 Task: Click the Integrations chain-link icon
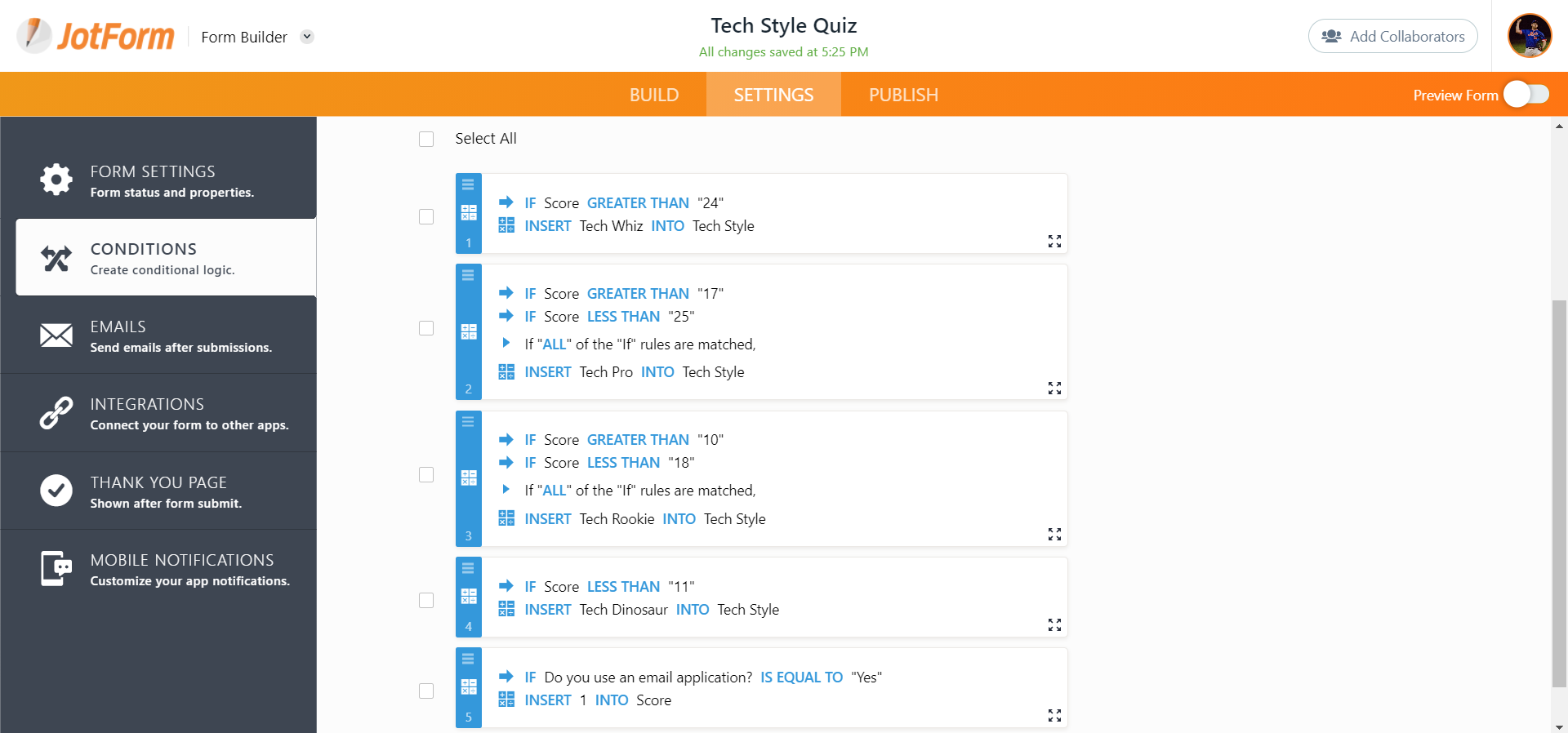click(x=56, y=413)
